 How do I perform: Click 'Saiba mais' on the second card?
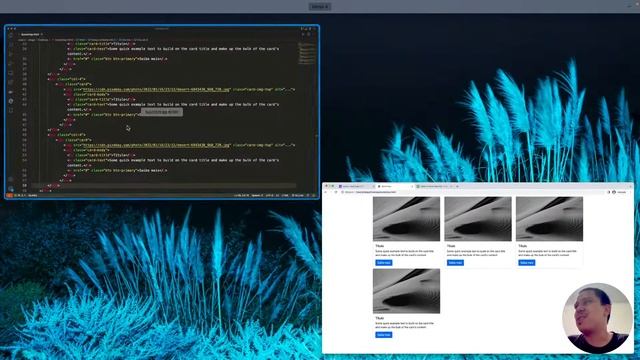pyautogui.click(x=455, y=262)
